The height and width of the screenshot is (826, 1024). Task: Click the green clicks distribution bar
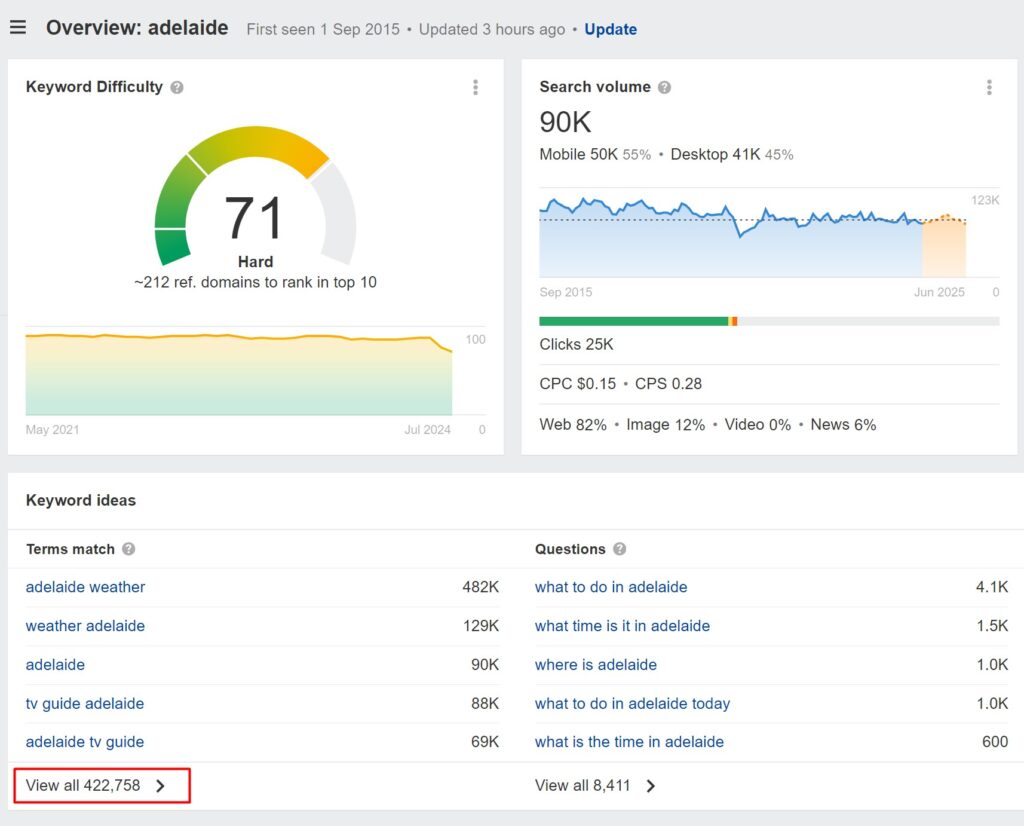pyautogui.click(x=633, y=321)
